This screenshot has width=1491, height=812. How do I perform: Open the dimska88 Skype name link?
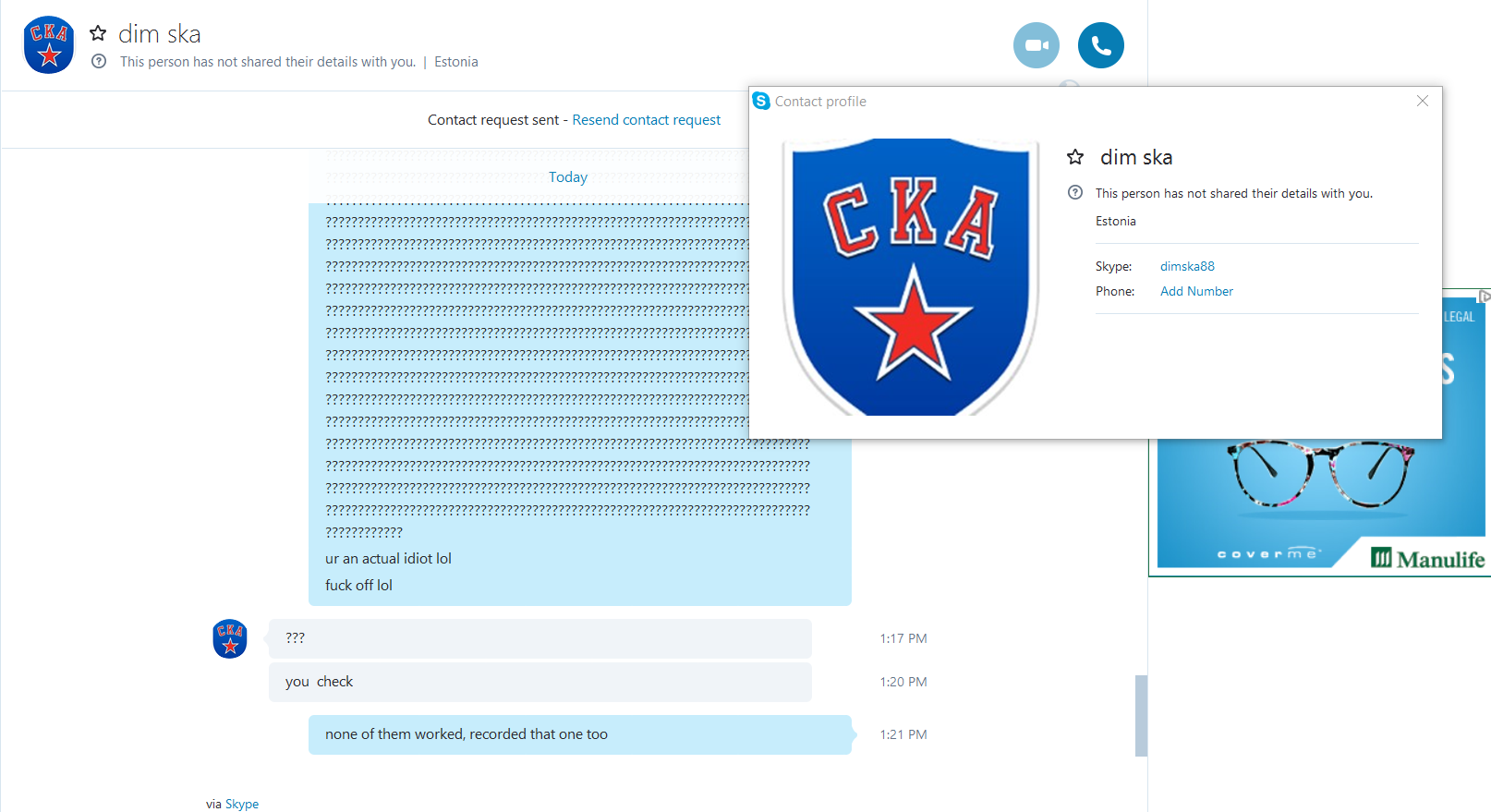[1187, 266]
